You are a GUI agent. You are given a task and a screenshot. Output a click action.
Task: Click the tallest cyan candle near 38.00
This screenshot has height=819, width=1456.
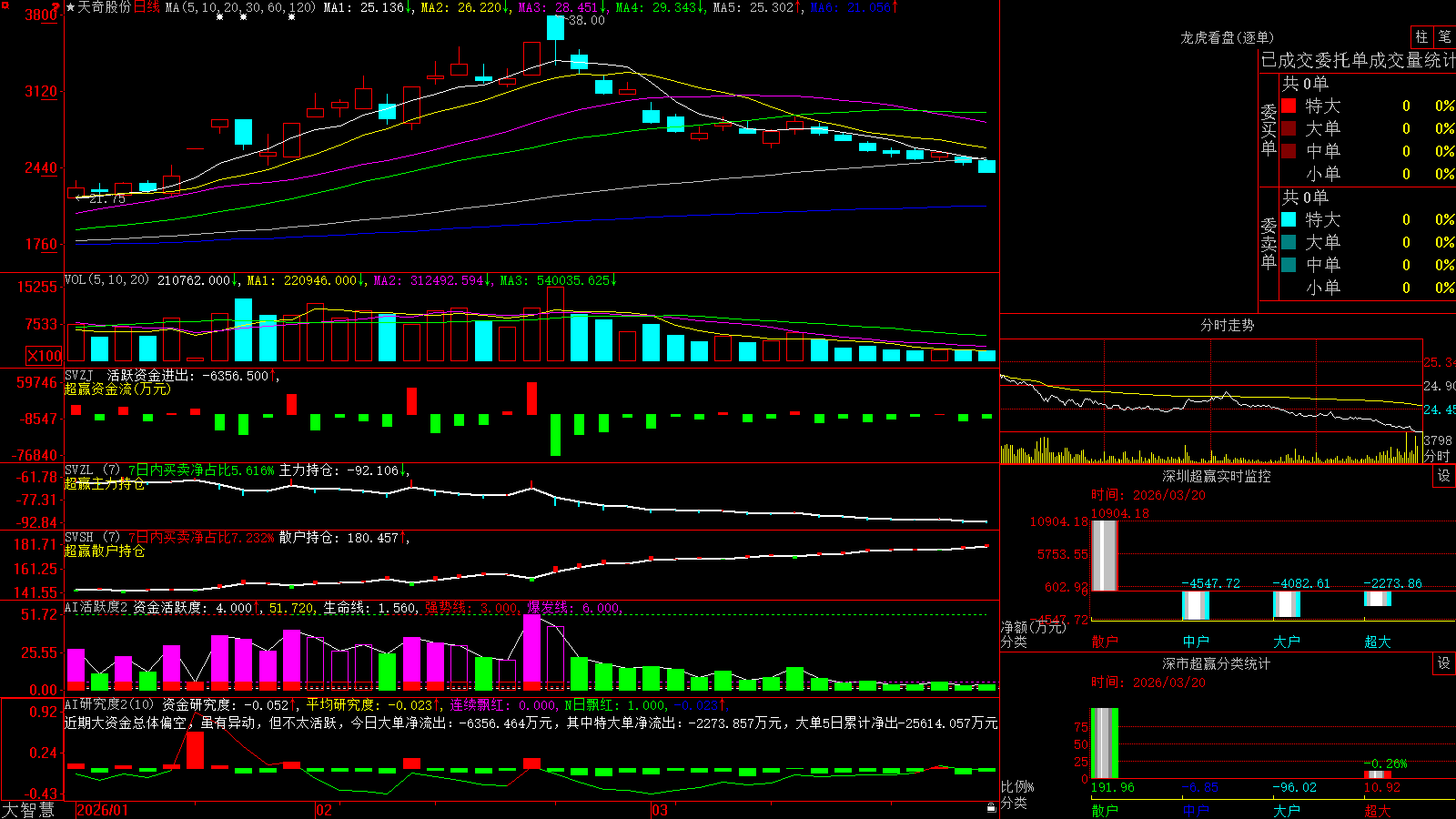click(x=555, y=28)
